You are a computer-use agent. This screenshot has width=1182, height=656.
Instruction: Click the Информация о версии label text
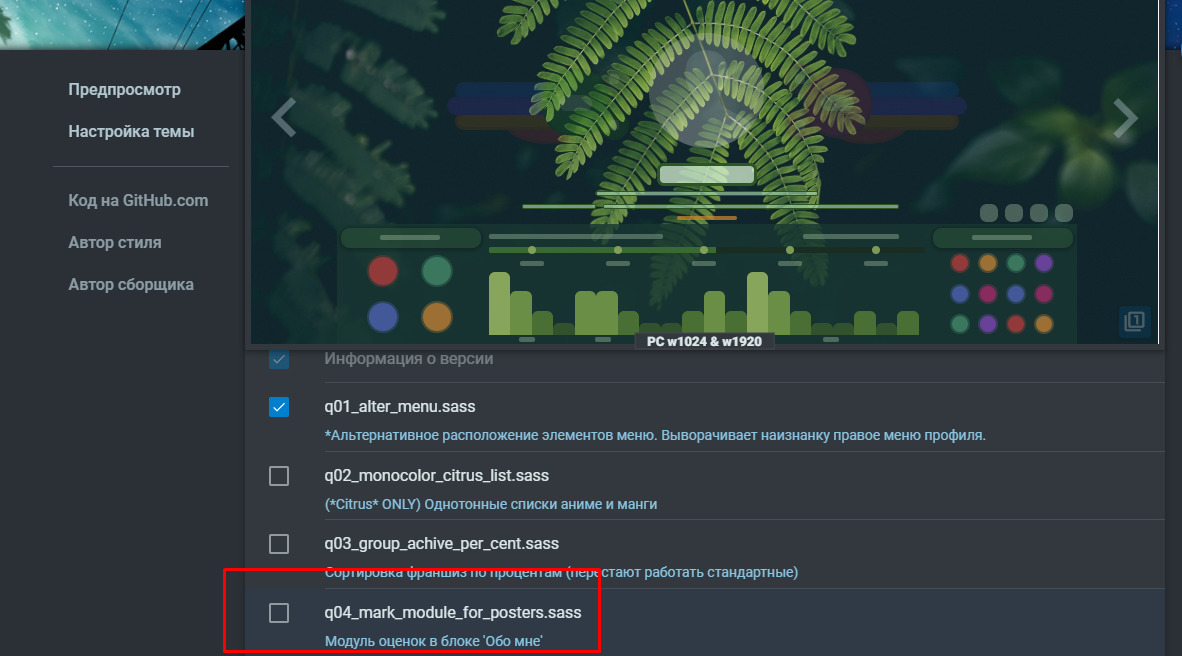(x=408, y=359)
